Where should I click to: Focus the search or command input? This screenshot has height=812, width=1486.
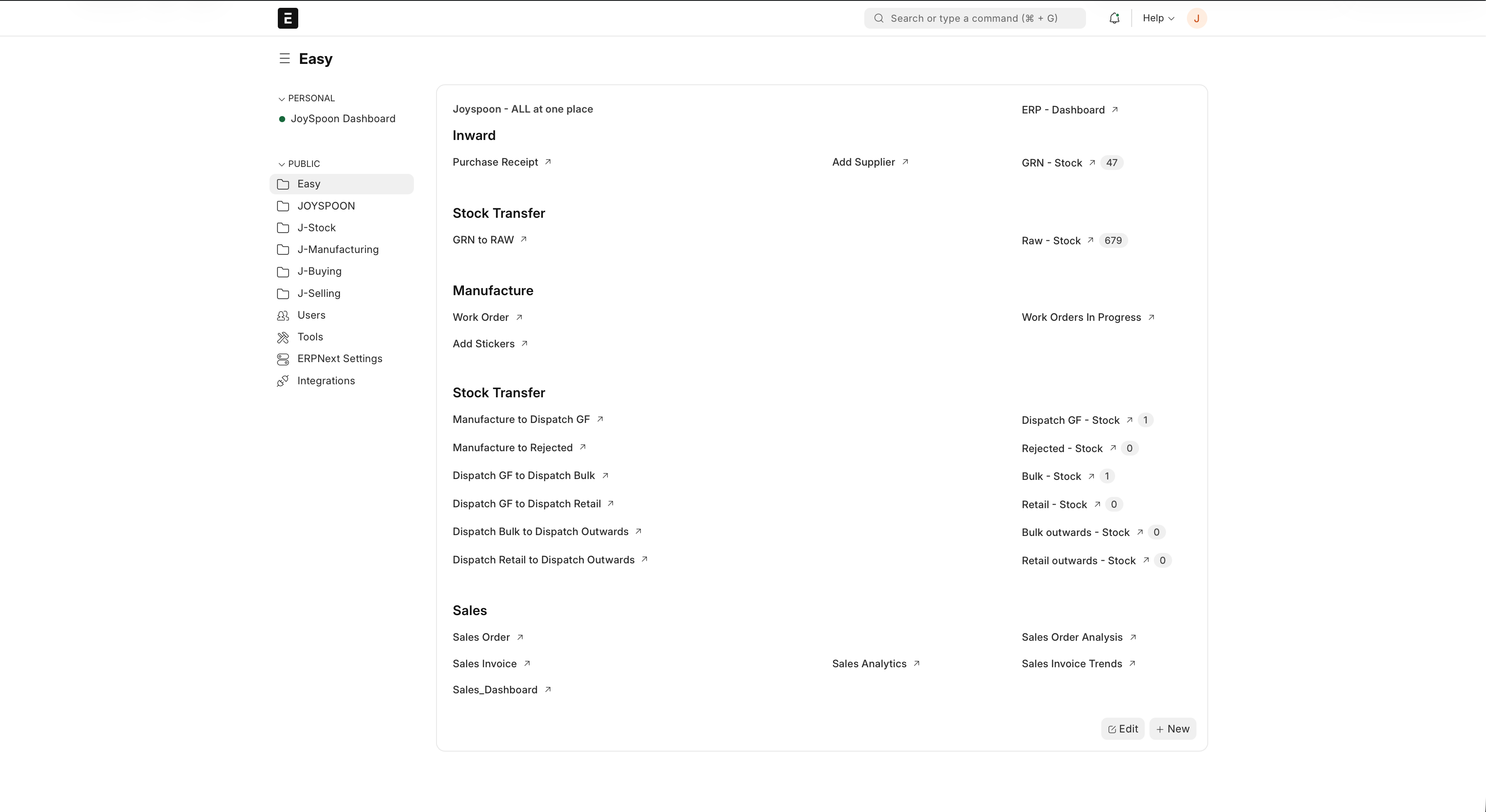[x=975, y=18]
